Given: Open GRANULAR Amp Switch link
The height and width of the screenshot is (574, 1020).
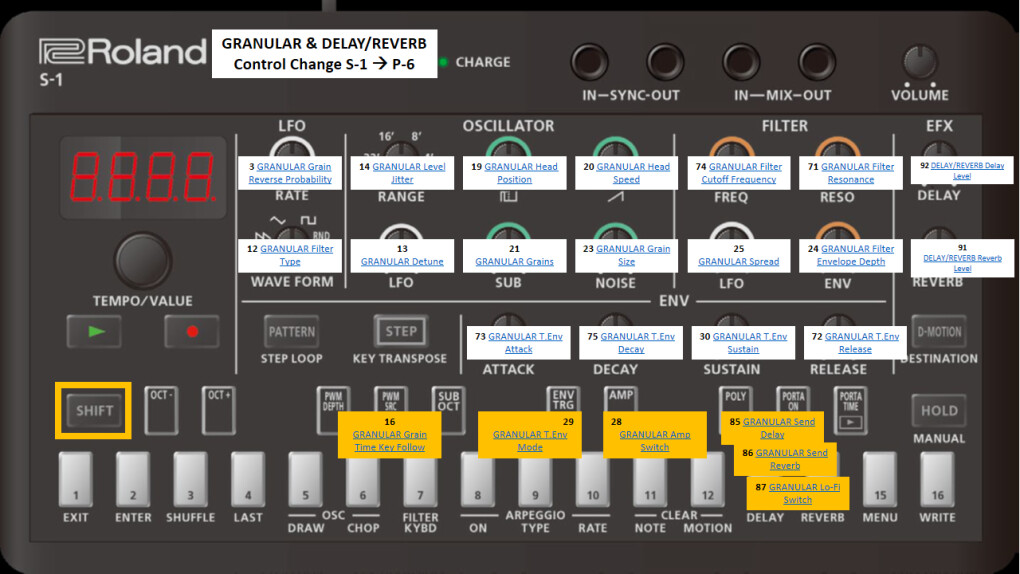Looking at the screenshot, I should click(654, 441).
